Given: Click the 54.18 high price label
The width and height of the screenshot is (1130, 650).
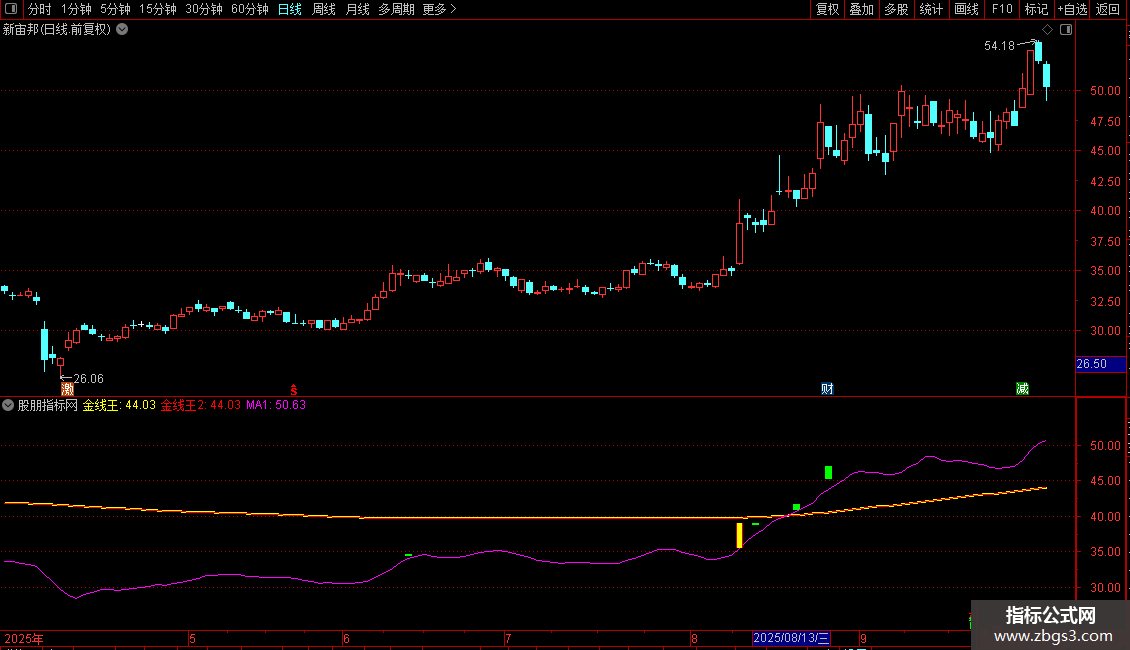Looking at the screenshot, I should 999,45.
